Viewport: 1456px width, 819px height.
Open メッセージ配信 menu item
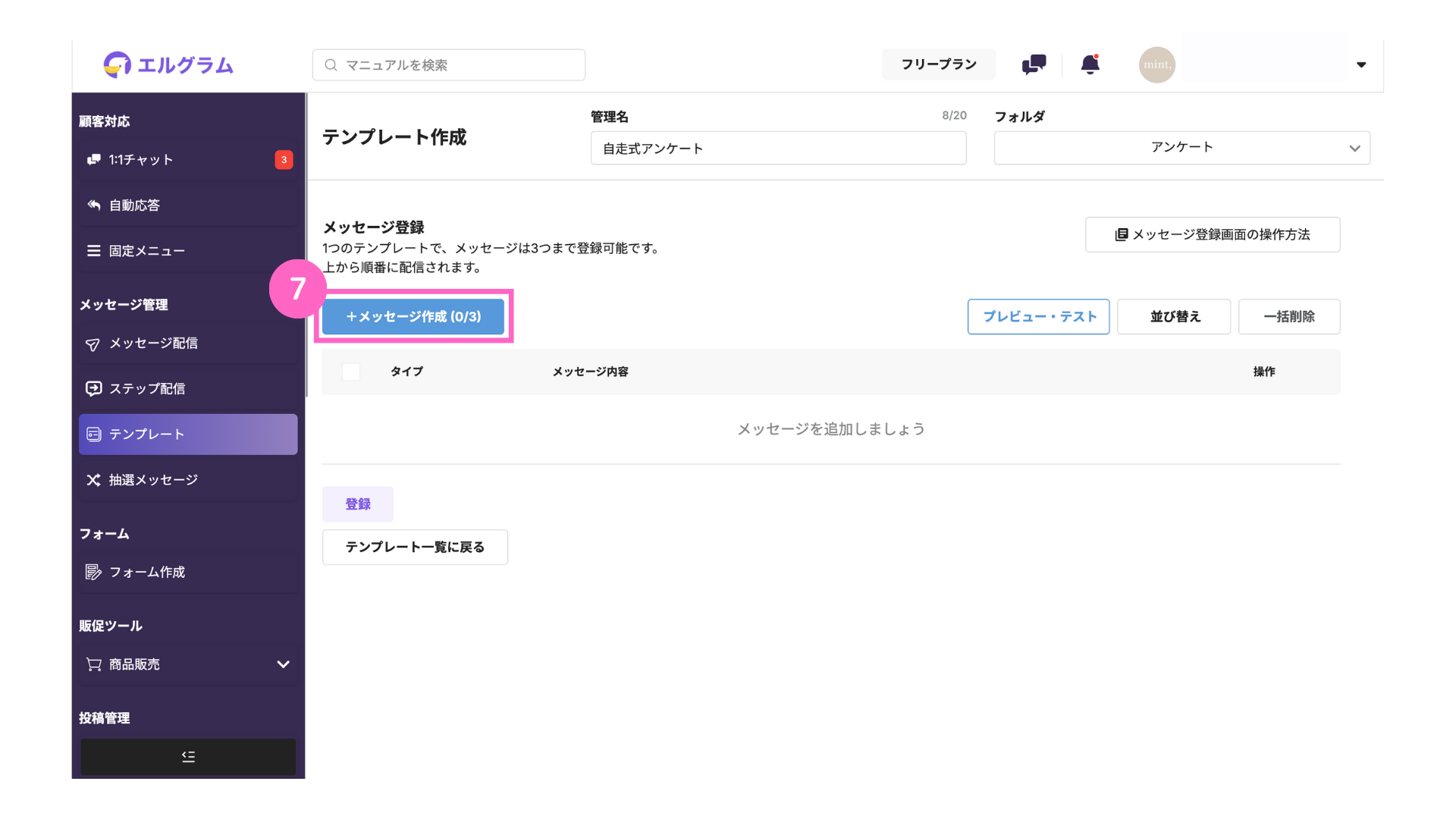tap(188, 344)
